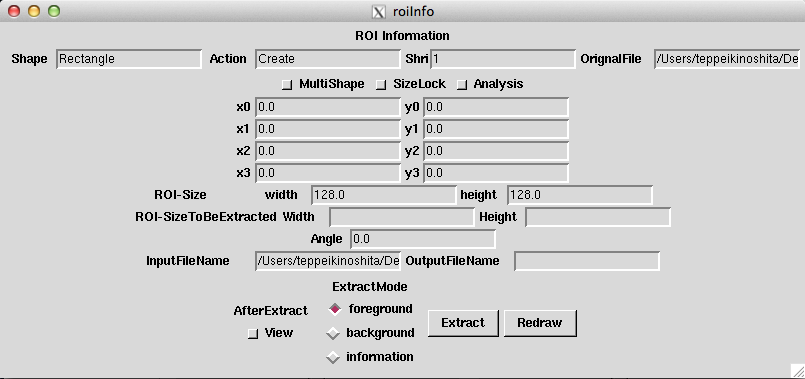Click the Shrink value field

[x=503, y=59]
